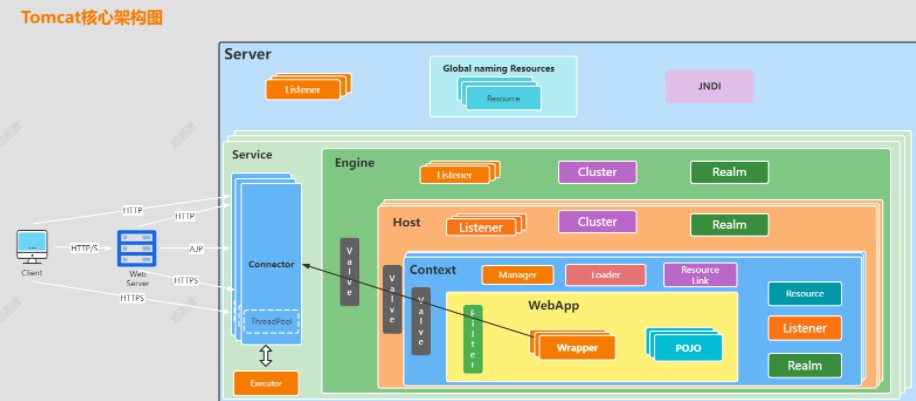This screenshot has width=916, height=401.
Task: Click the Cluster box in Engine row
Action: coord(597,172)
